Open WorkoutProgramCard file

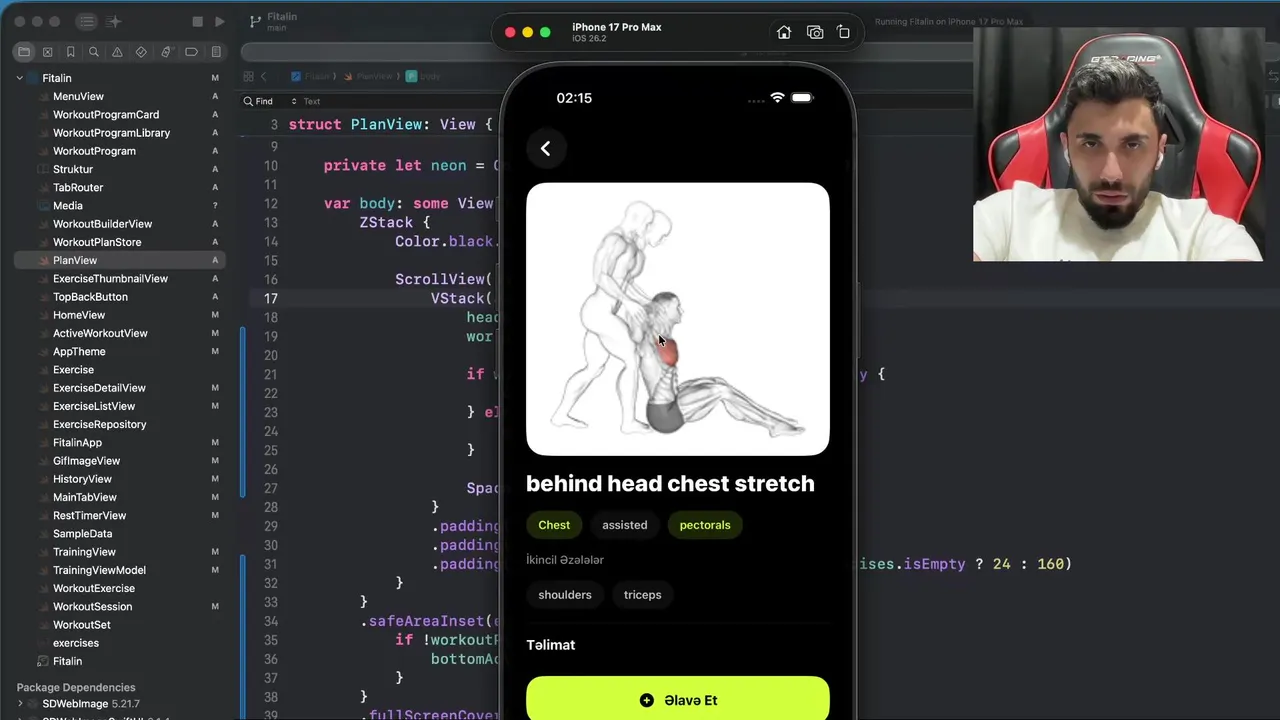[x=106, y=115]
